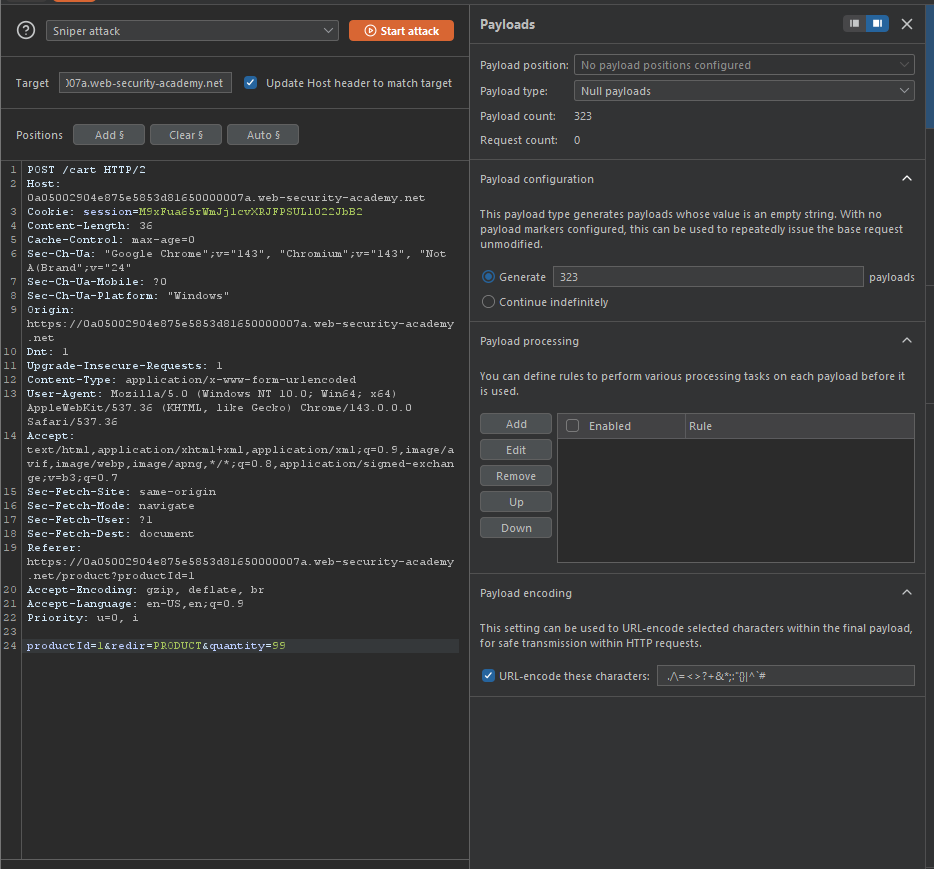Click the Sec-Ch-Ua-Mobile header line
The image size is (934, 869).
point(97,282)
